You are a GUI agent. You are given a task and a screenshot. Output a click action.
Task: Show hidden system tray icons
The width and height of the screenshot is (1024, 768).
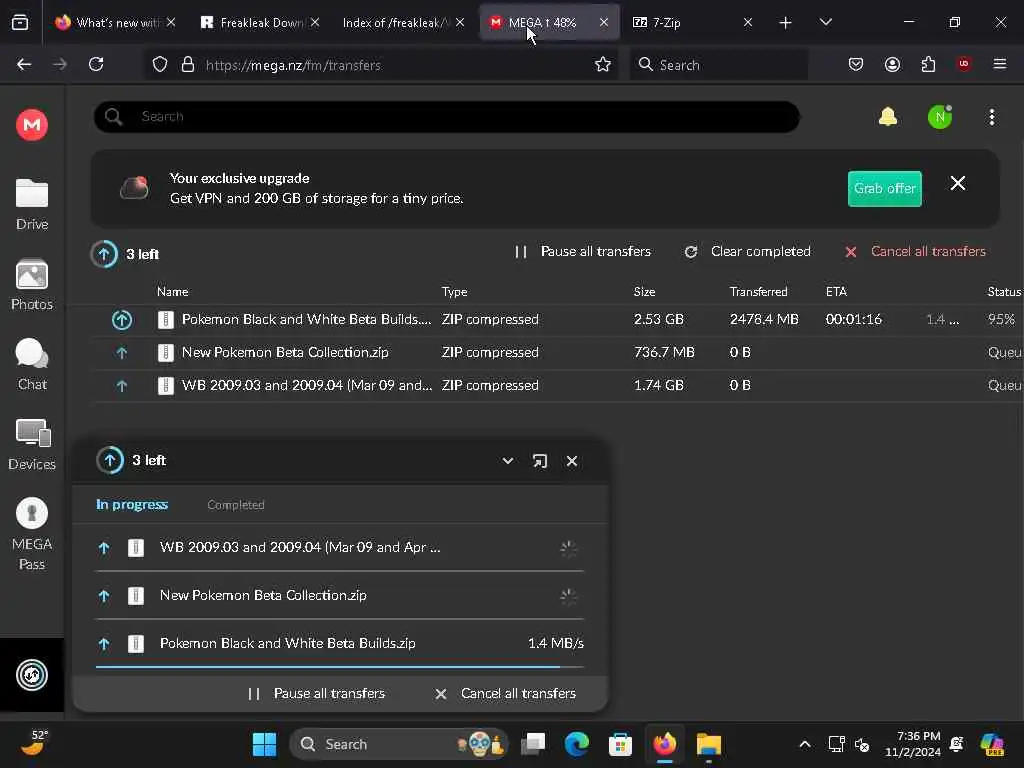pos(805,744)
